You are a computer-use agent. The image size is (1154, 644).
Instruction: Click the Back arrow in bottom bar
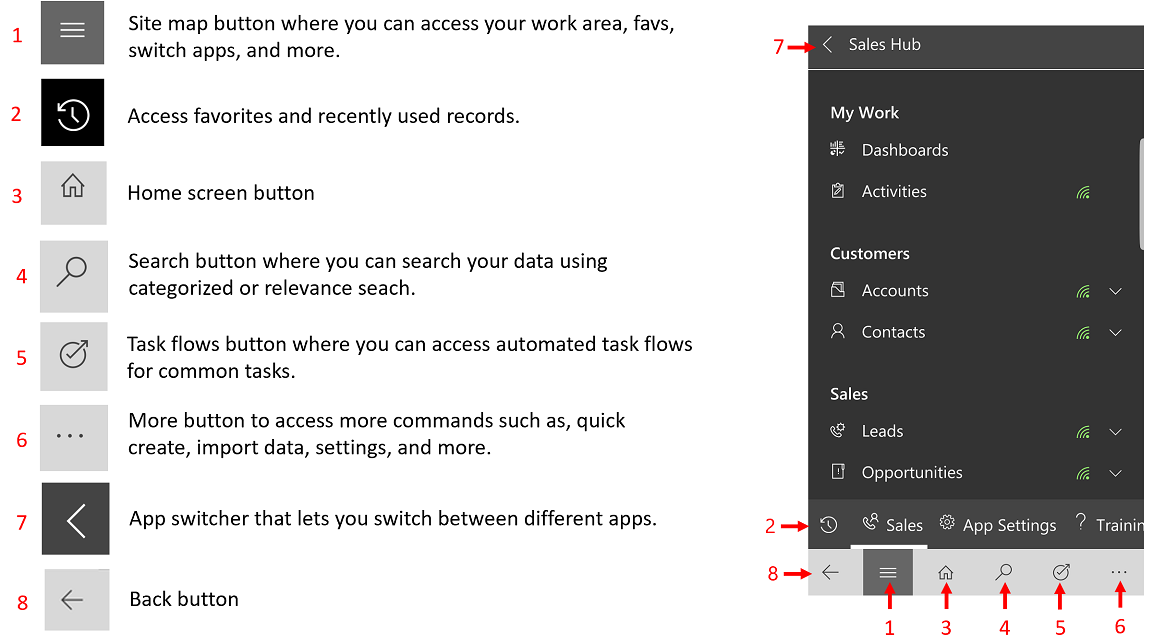pos(831,572)
